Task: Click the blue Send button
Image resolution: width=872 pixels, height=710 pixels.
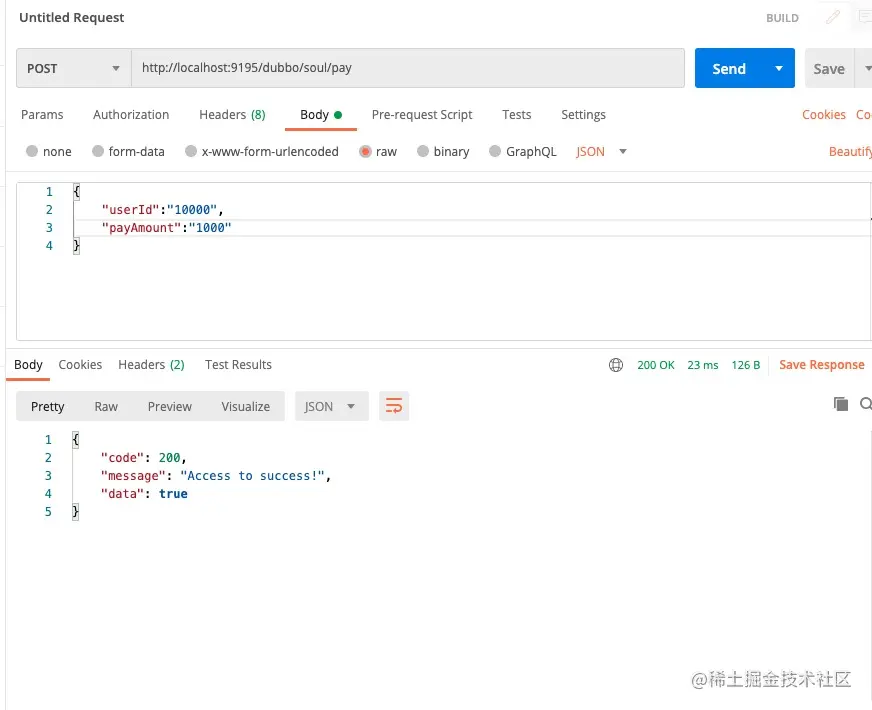Action: (729, 69)
